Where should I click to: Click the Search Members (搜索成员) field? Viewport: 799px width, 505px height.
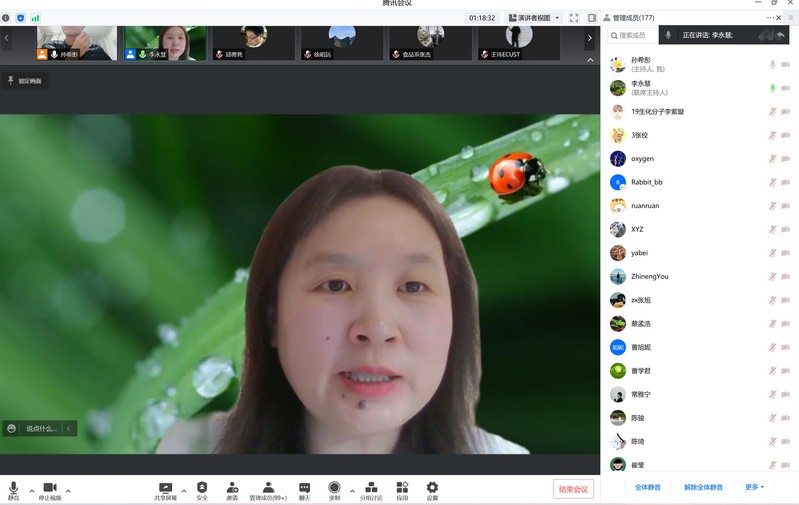click(x=632, y=35)
